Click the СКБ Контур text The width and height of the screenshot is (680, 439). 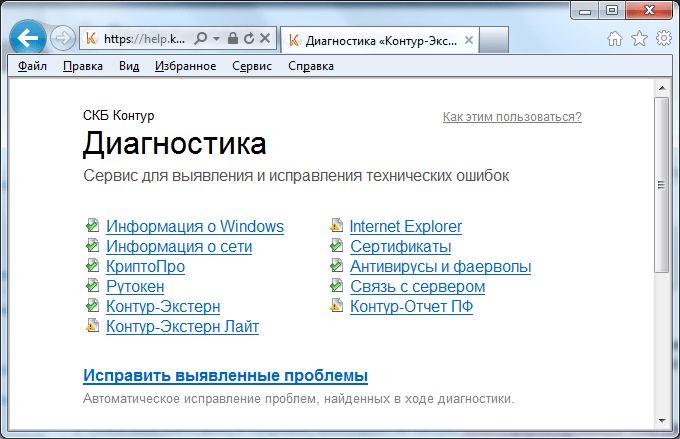pyautogui.click(x=118, y=115)
